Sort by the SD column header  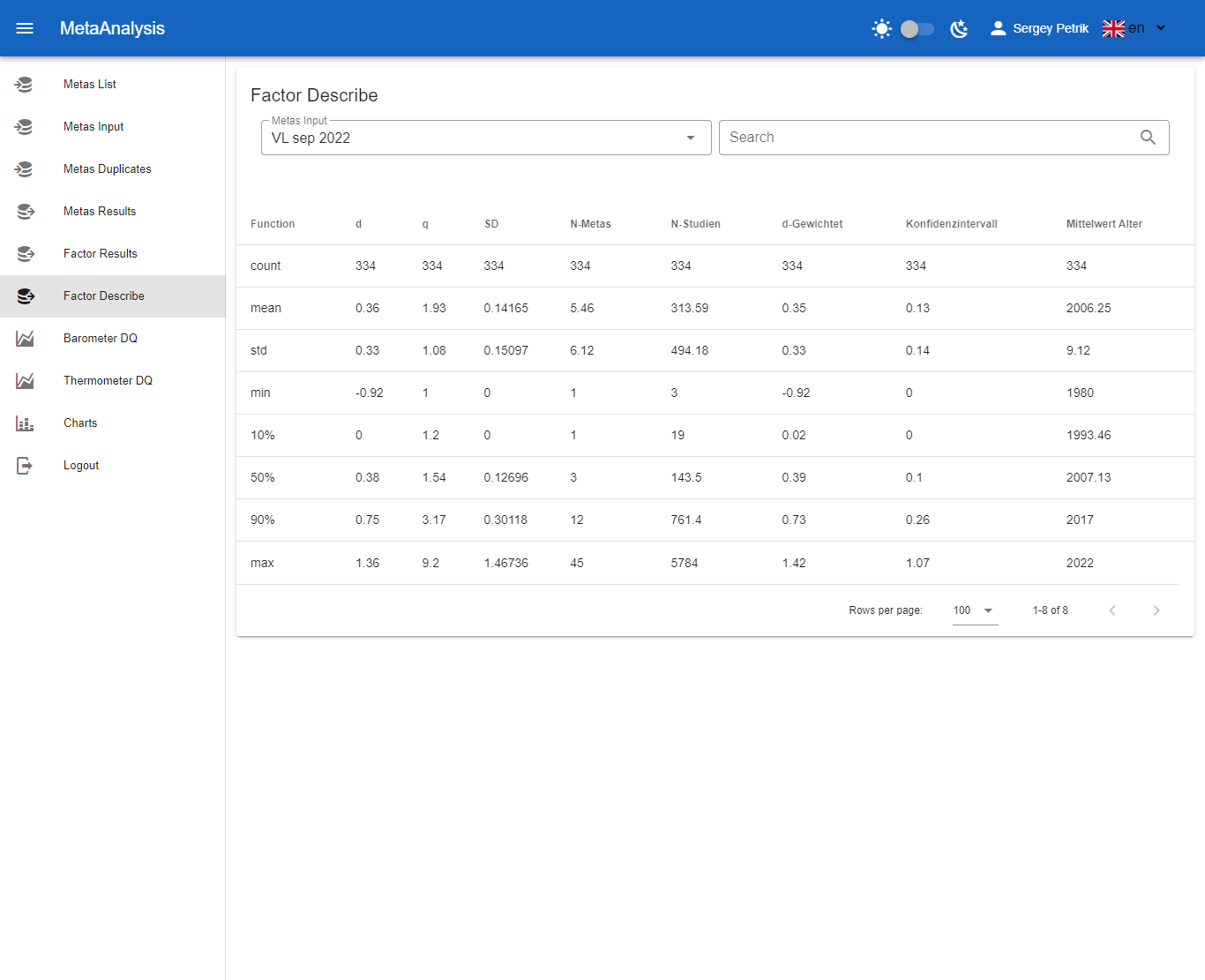point(491,224)
